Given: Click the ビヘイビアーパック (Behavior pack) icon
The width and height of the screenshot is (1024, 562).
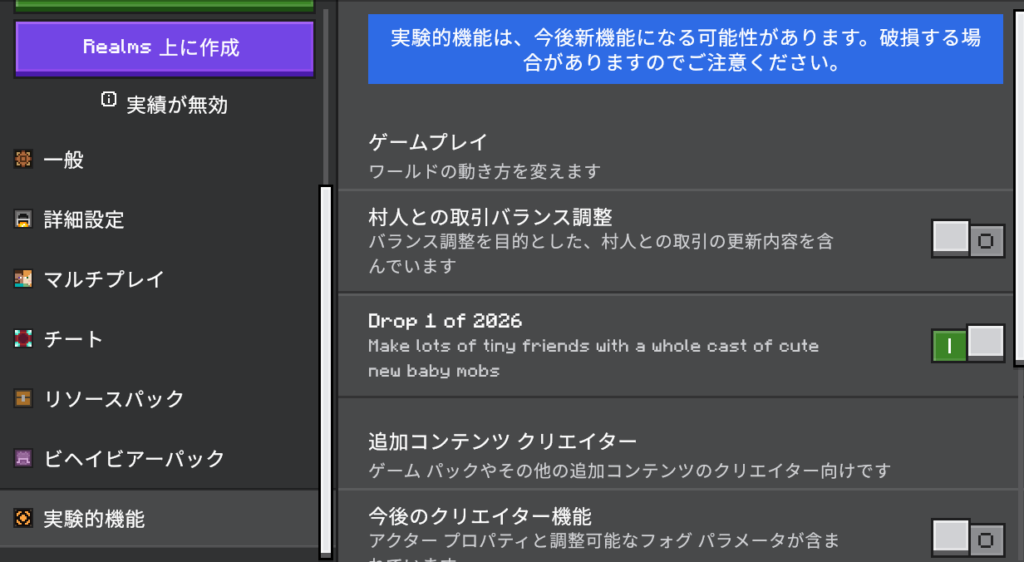Looking at the screenshot, I should pyautogui.click(x=23, y=459).
